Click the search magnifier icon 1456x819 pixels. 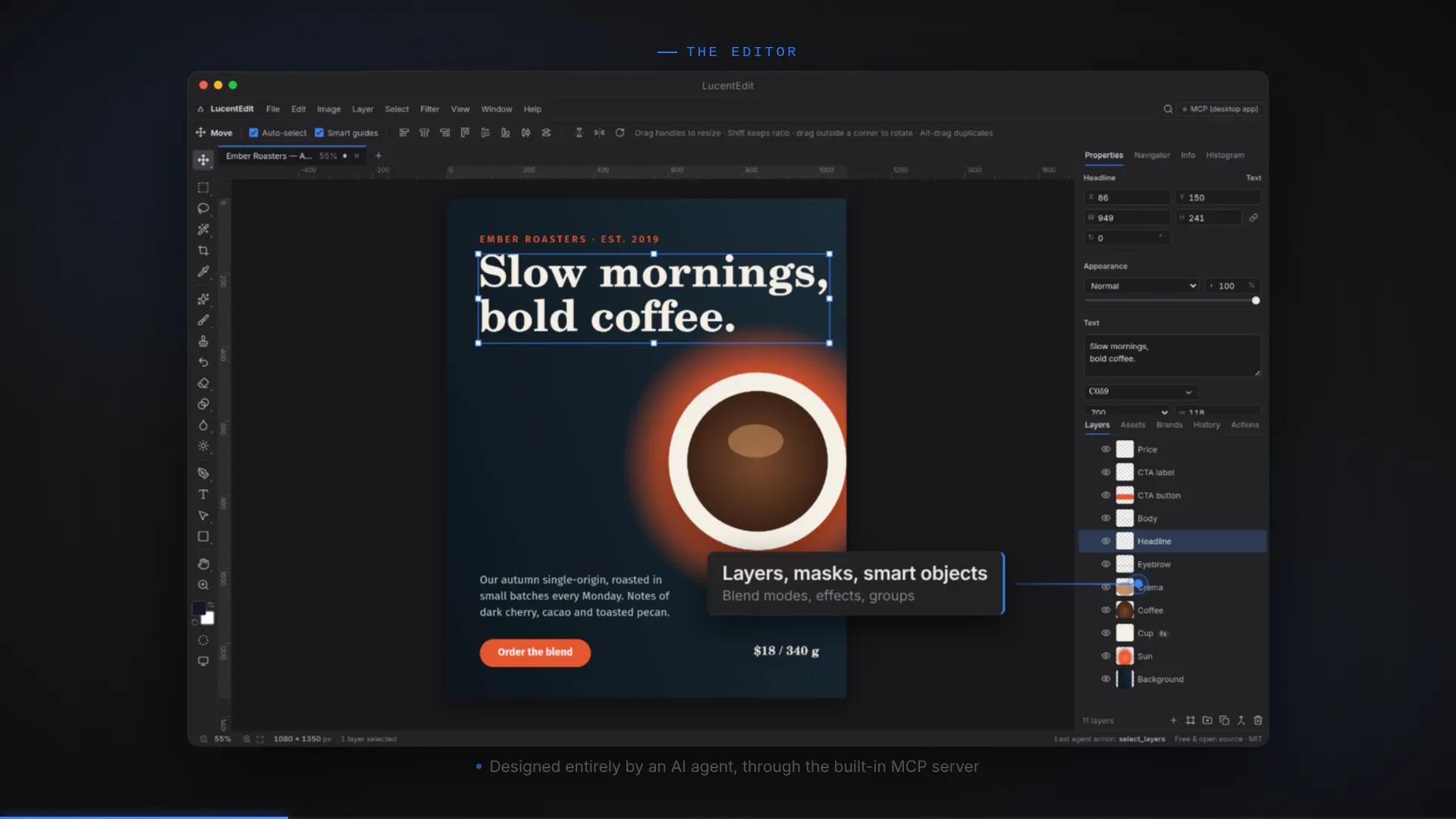[1168, 109]
